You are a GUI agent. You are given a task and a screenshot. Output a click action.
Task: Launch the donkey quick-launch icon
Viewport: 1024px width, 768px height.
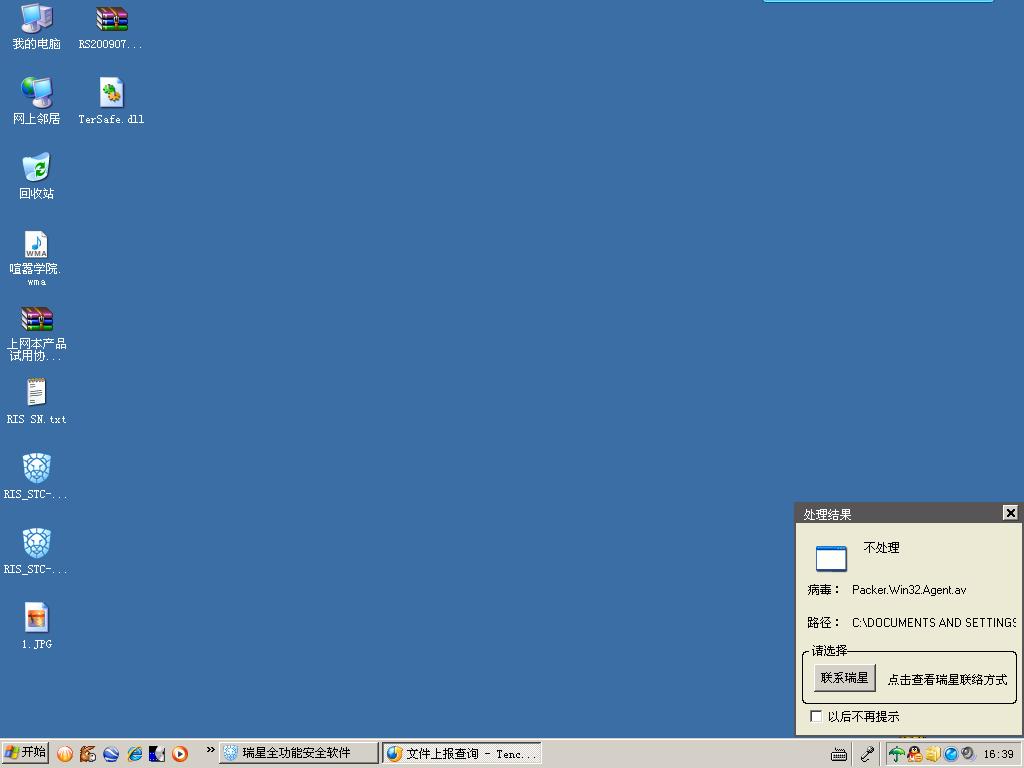point(88,754)
